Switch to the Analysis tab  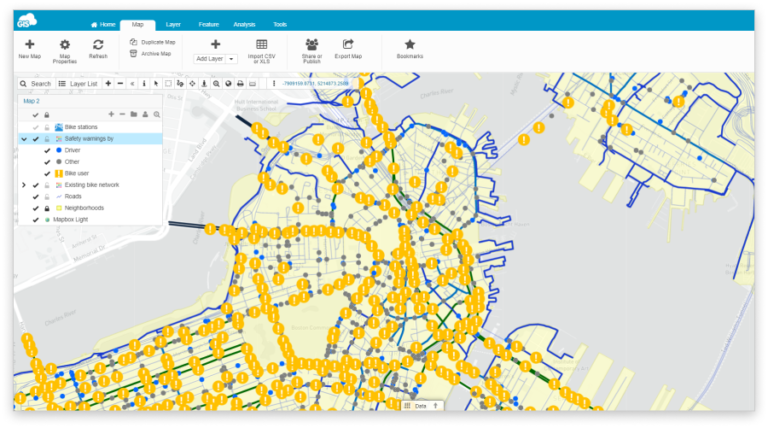click(244, 24)
